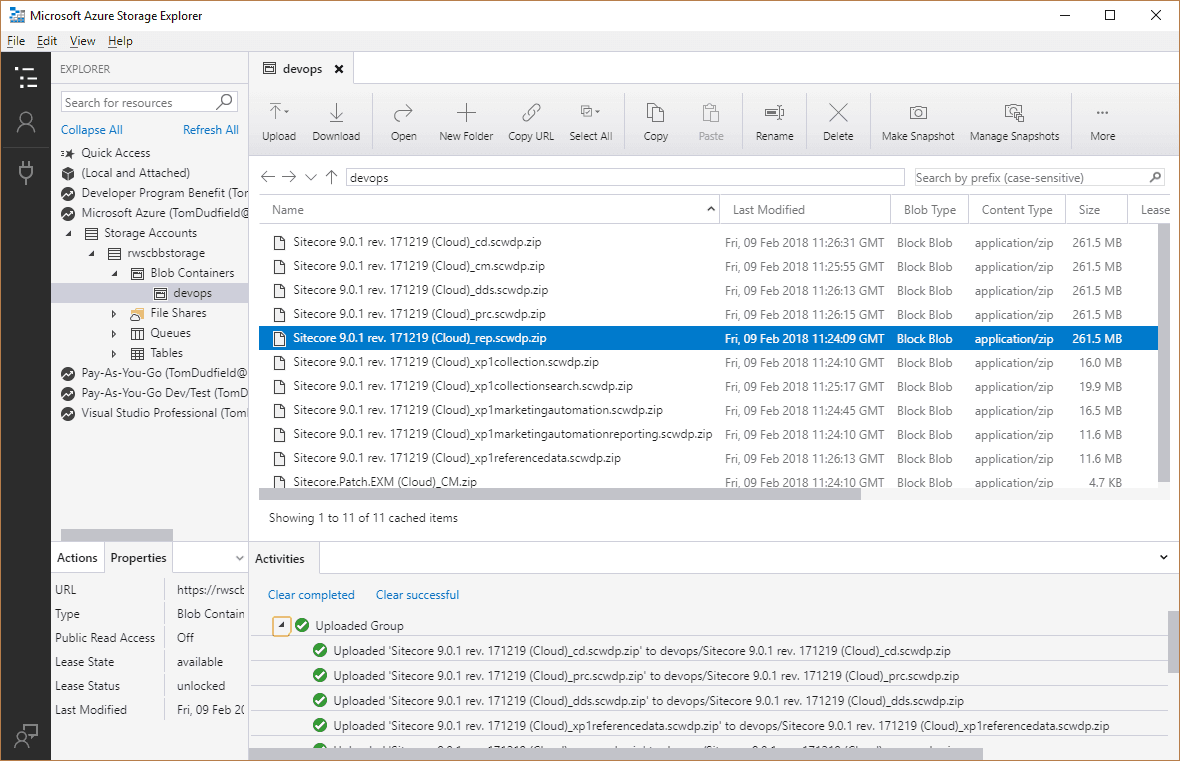
Task: Click the Refresh All link
Action: [211, 129]
